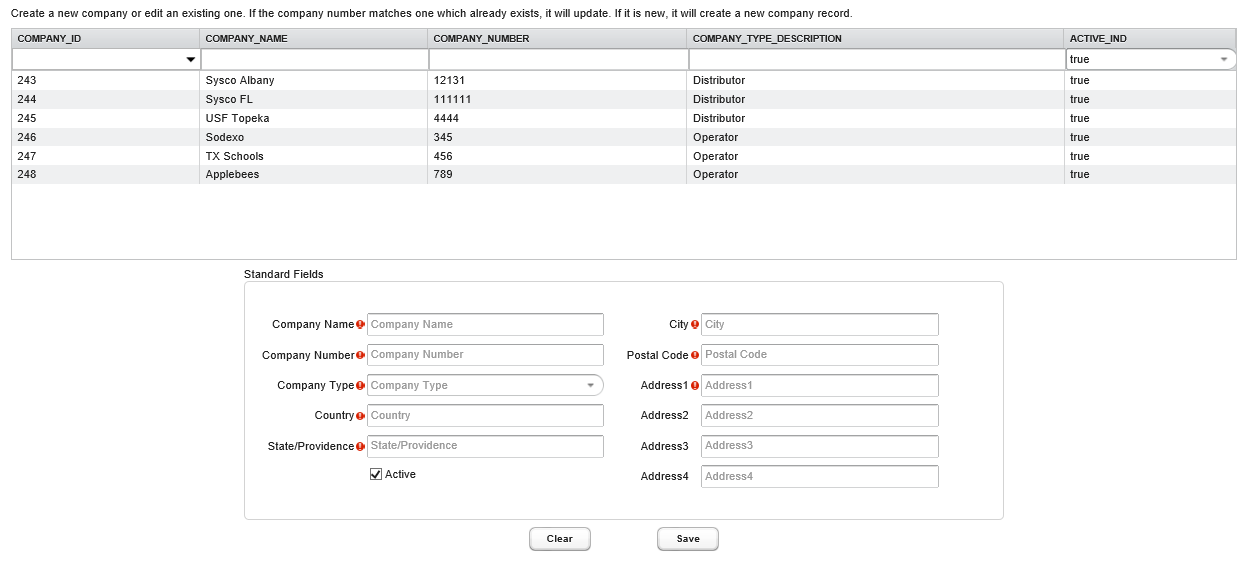Click required indicator icon beside Address1

pyautogui.click(x=694, y=386)
